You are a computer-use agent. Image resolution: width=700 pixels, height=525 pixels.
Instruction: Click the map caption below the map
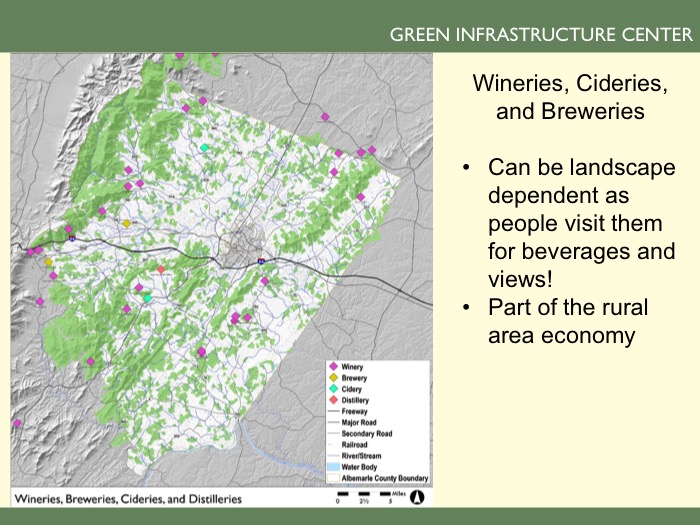click(x=127, y=498)
